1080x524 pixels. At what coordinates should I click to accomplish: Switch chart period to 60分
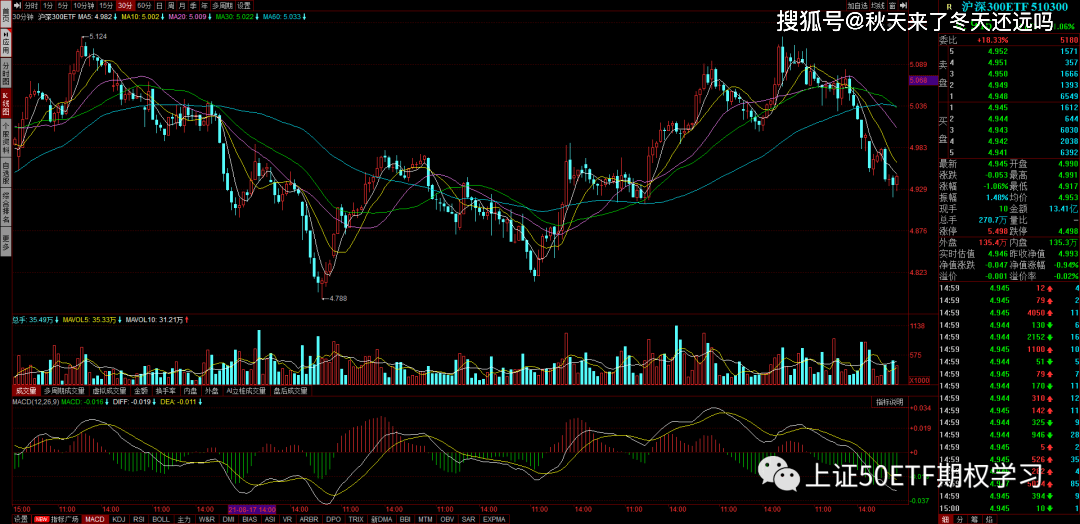144,5
